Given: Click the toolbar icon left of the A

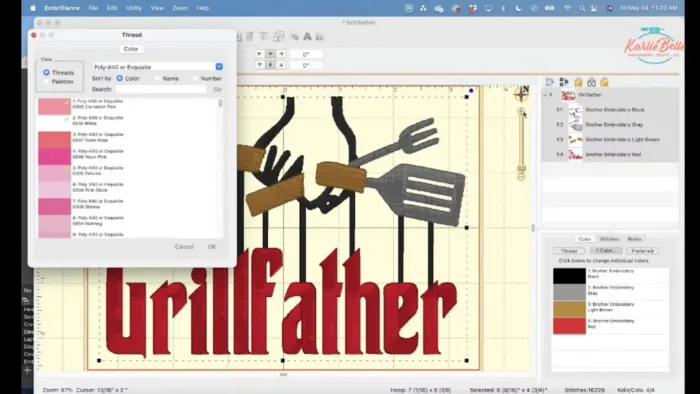Looking at the screenshot, I should 295,37.
